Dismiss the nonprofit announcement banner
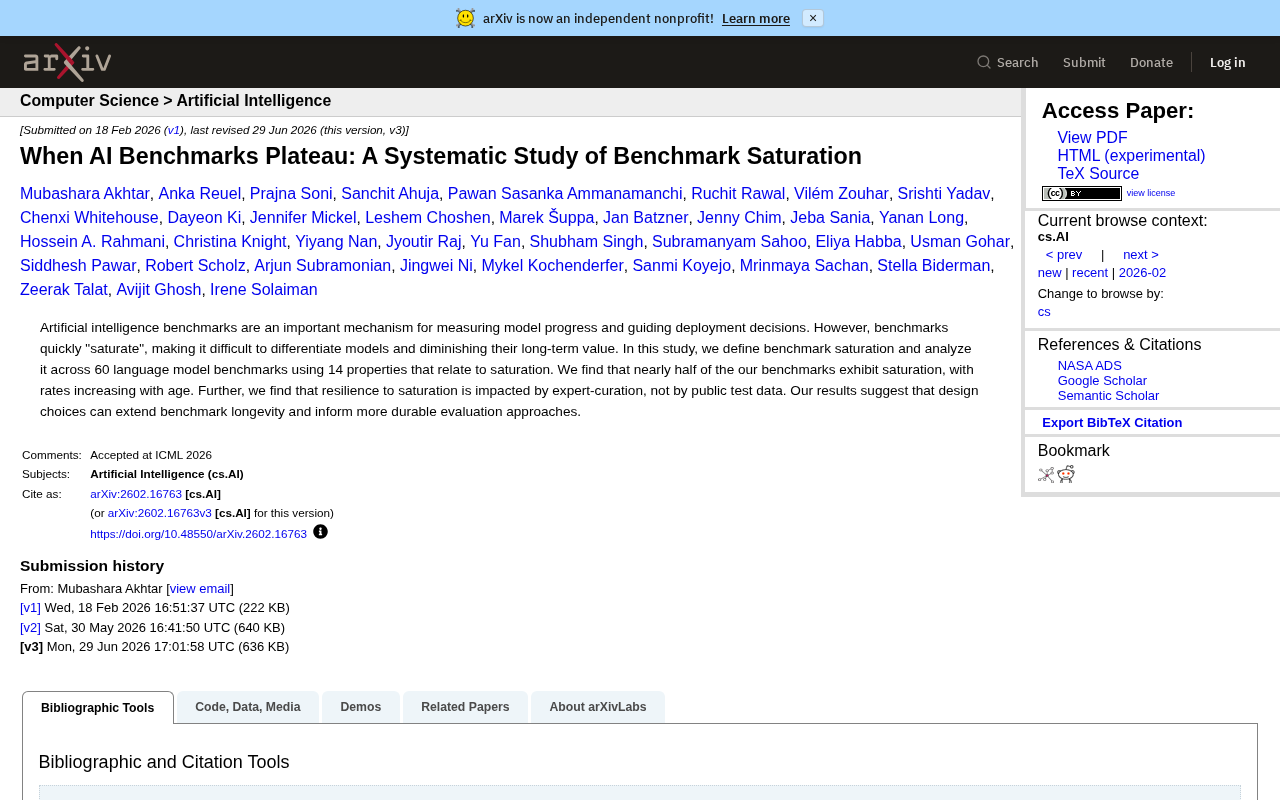This screenshot has height=800, width=1280. 813,18
